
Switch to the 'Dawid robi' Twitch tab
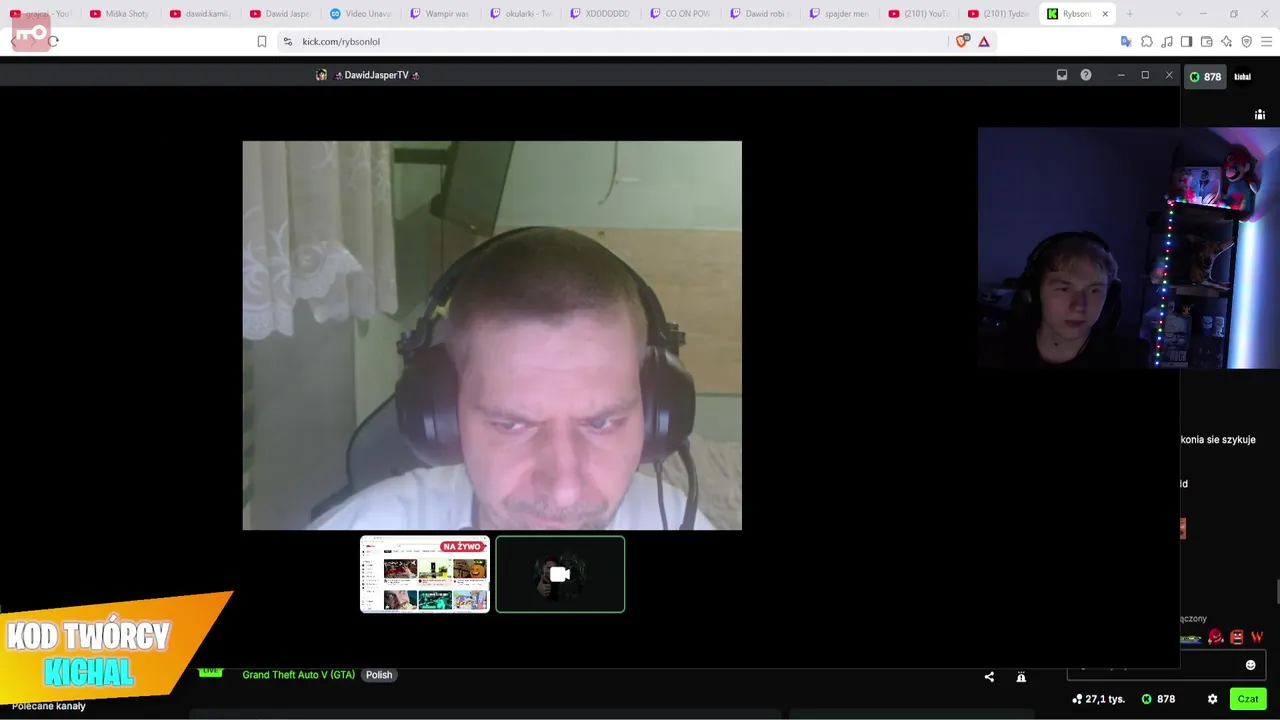pos(760,14)
